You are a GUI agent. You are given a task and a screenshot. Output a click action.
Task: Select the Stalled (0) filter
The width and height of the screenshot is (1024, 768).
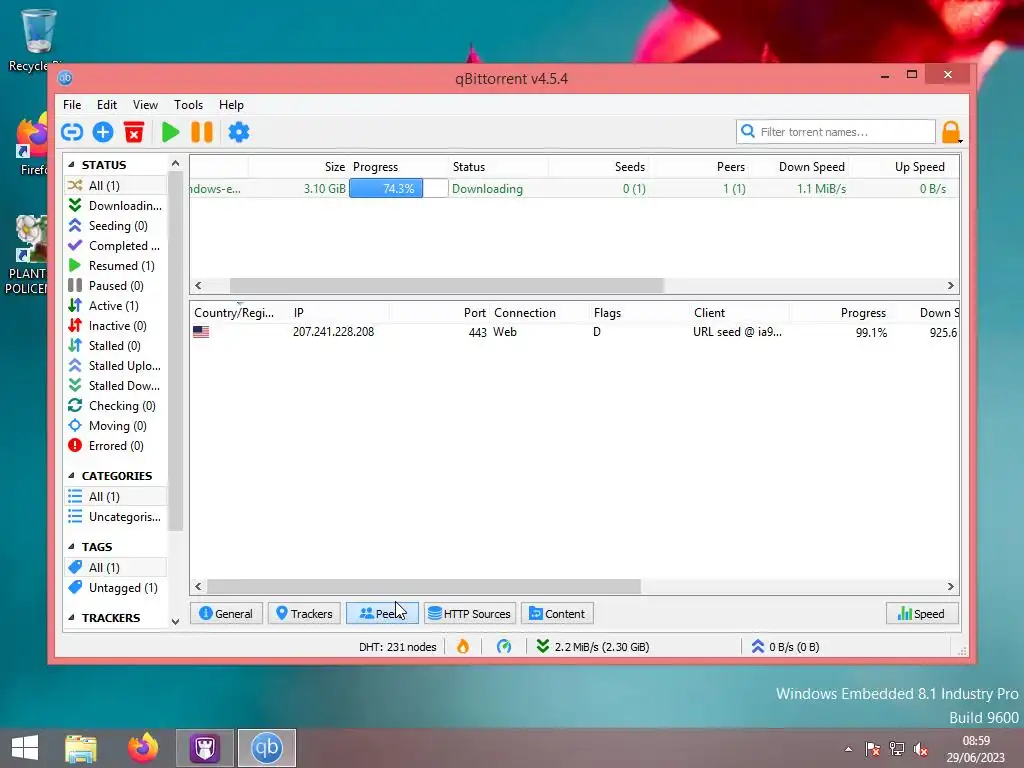[x=116, y=345]
